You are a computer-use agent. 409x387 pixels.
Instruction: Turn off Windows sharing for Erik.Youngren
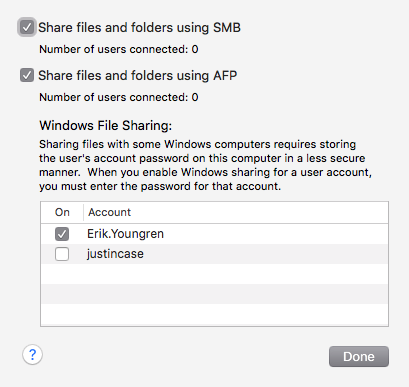coord(62,234)
